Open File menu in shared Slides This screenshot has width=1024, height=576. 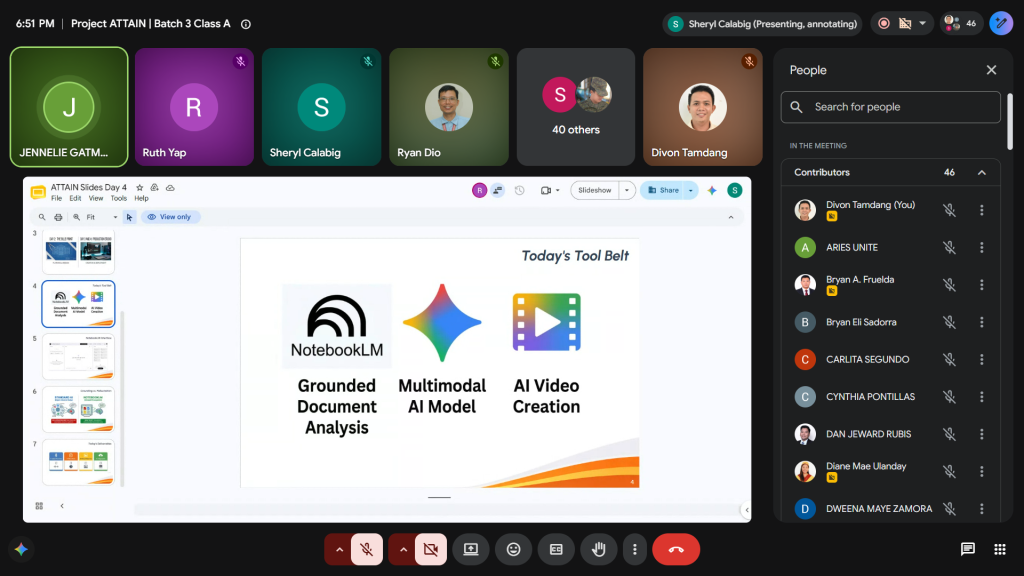pyautogui.click(x=56, y=199)
